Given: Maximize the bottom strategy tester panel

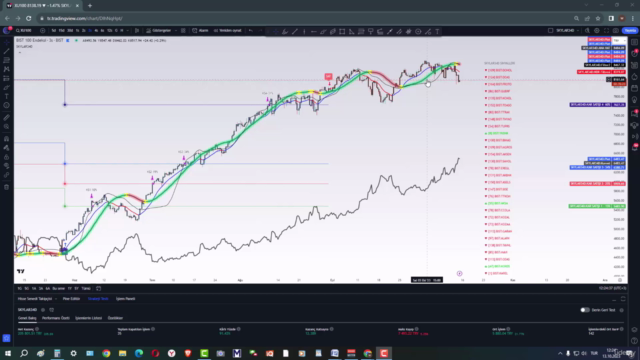Looking at the screenshot, I should point(623,299).
